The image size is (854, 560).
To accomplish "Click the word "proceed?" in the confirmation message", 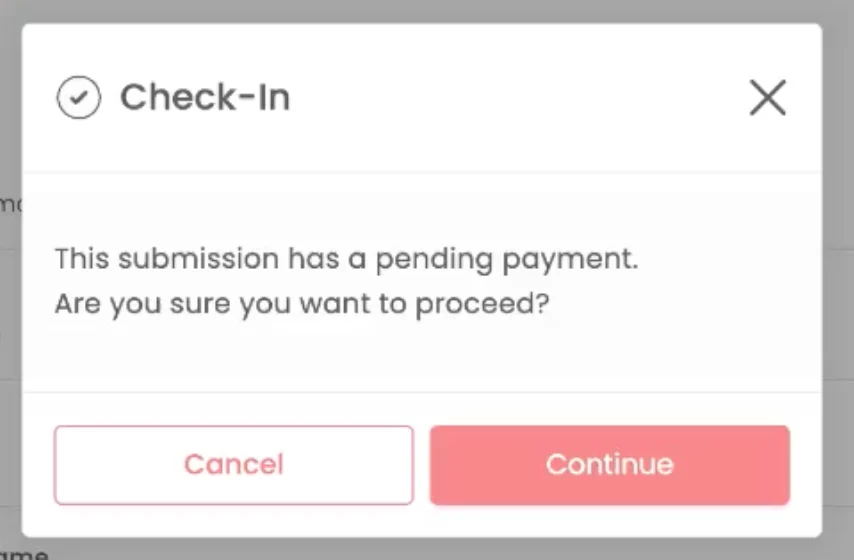I will (483, 305).
